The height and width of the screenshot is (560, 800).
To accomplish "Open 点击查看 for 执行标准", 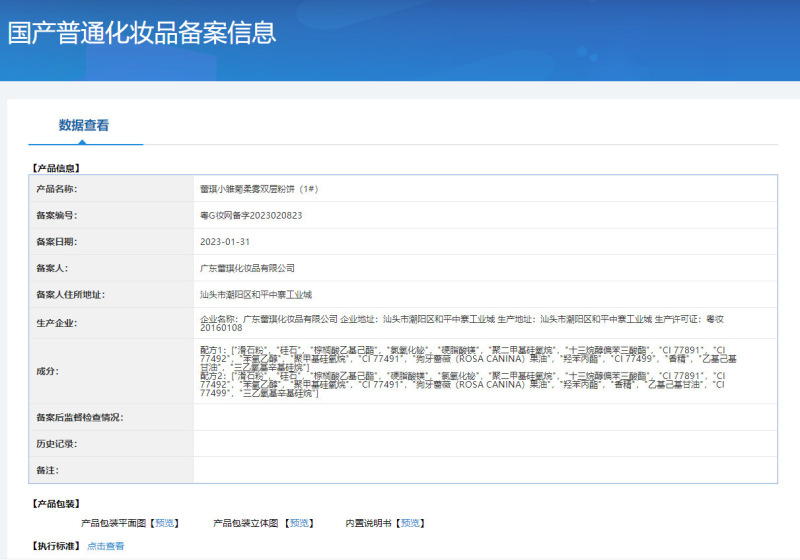I will [106, 546].
